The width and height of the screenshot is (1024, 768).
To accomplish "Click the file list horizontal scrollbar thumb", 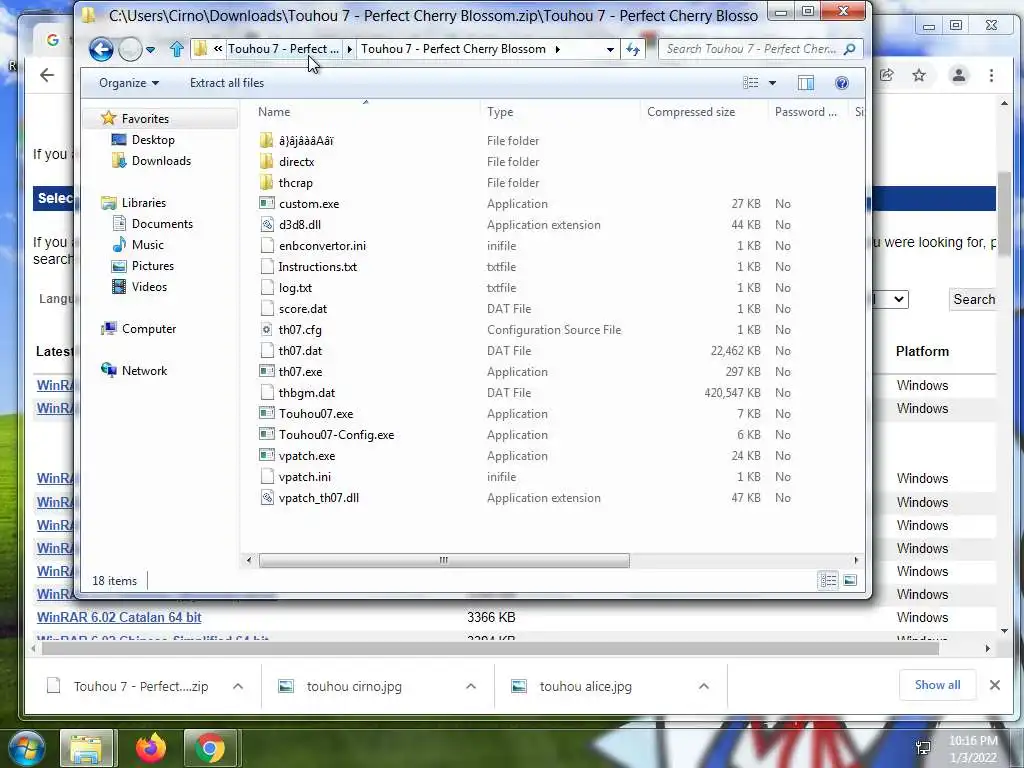I will (444, 560).
